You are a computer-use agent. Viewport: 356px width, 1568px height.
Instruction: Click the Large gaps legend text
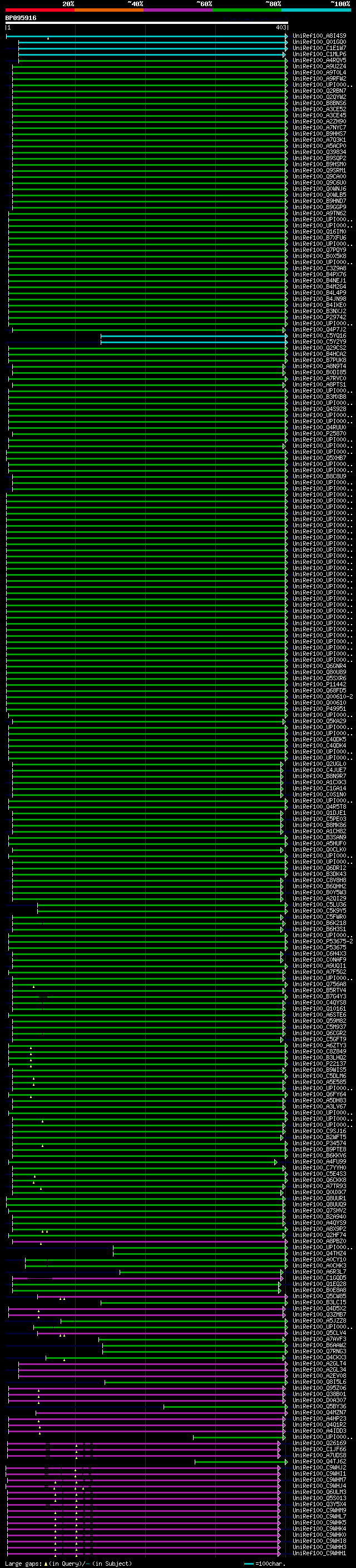pyautogui.click(x=24, y=1563)
